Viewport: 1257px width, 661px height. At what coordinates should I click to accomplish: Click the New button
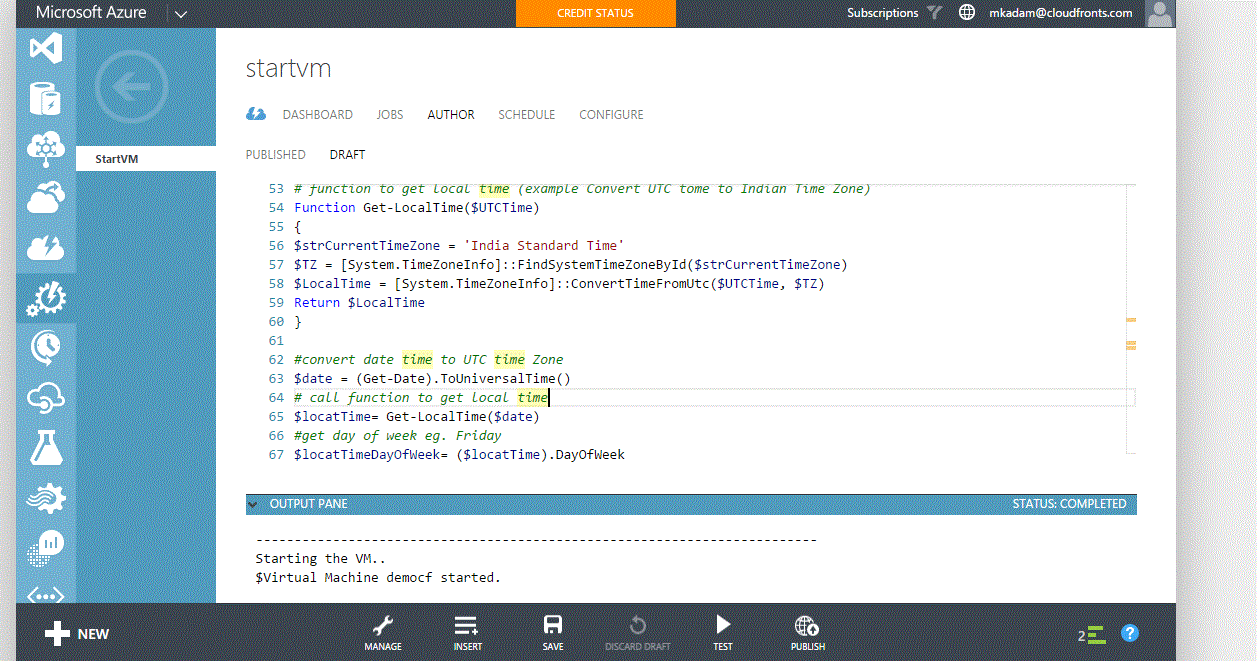pos(77,634)
